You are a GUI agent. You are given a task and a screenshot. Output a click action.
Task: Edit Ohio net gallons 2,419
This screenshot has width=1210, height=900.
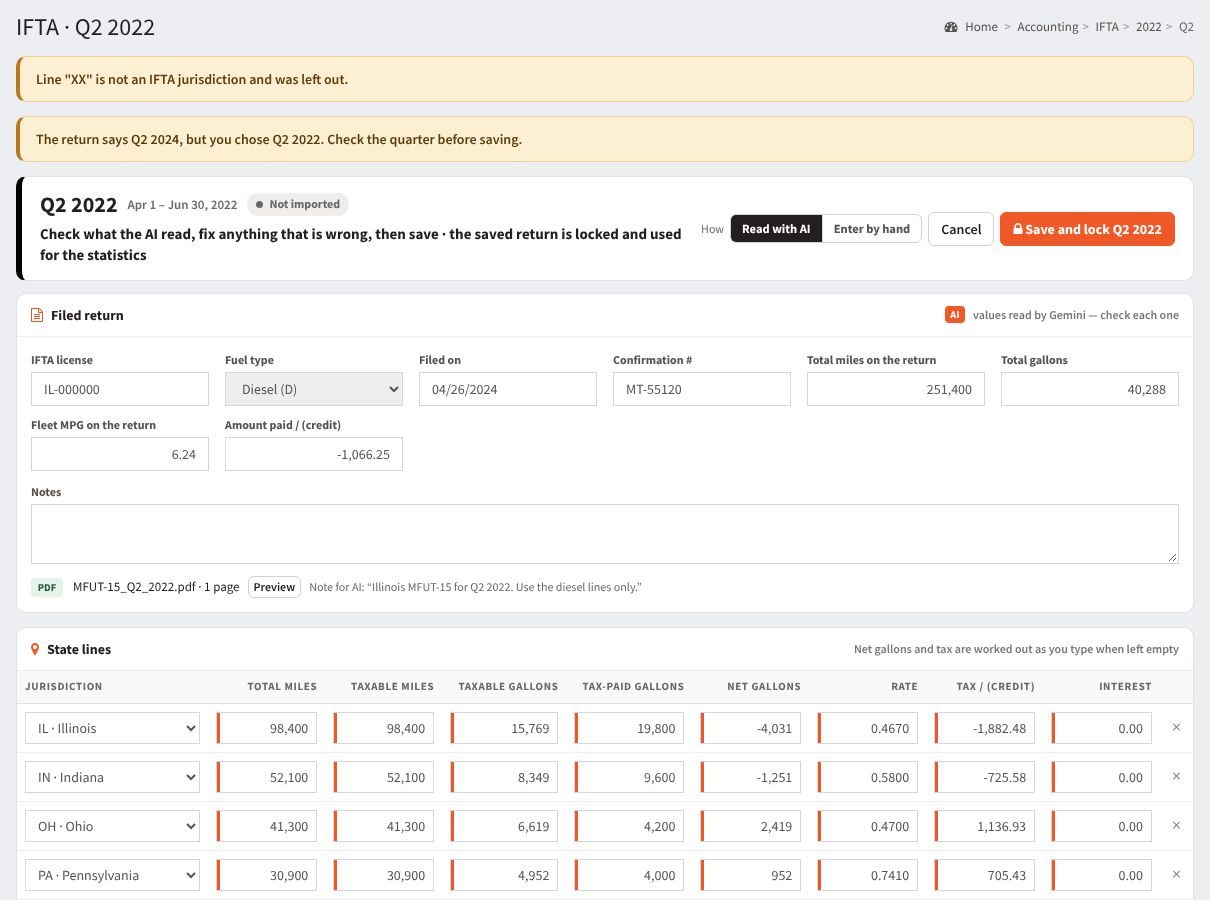point(751,826)
